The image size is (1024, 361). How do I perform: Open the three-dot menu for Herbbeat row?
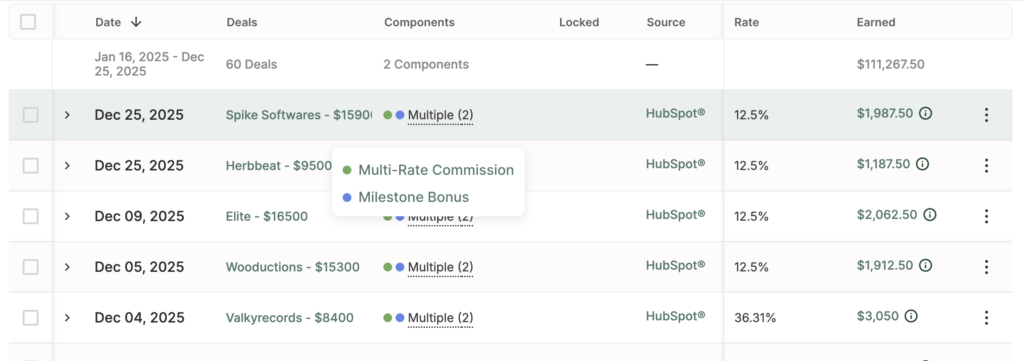[x=986, y=166]
